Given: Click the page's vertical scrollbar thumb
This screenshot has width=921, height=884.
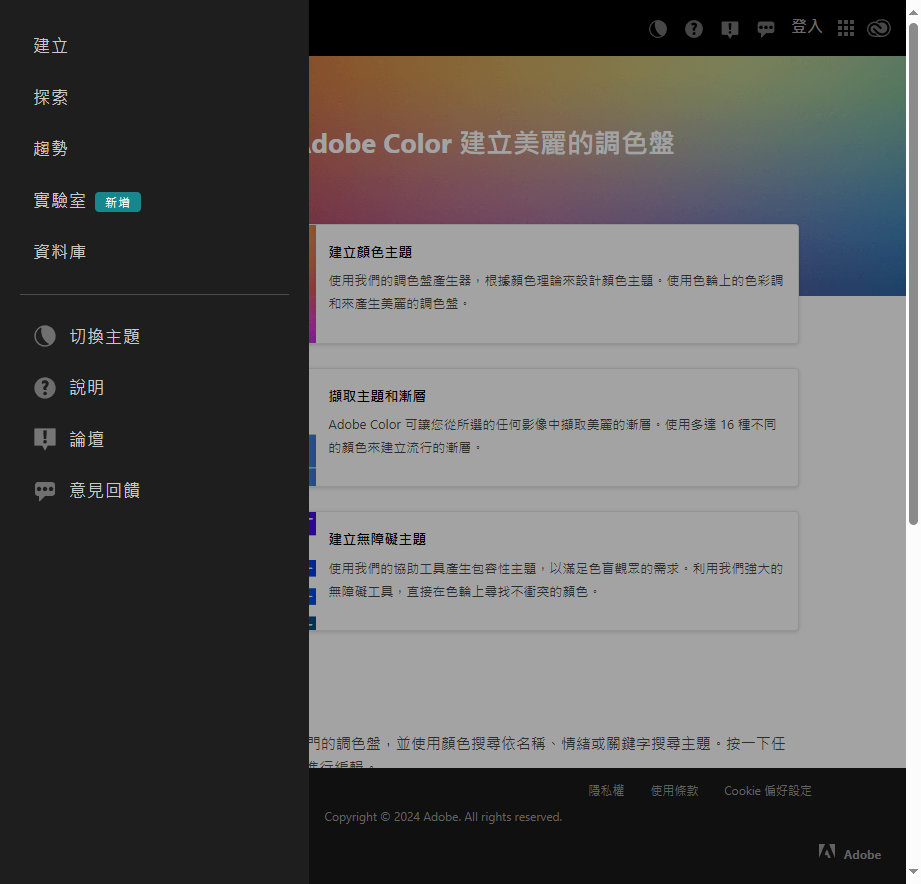Looking at the screenshot, I should (913, 274).
